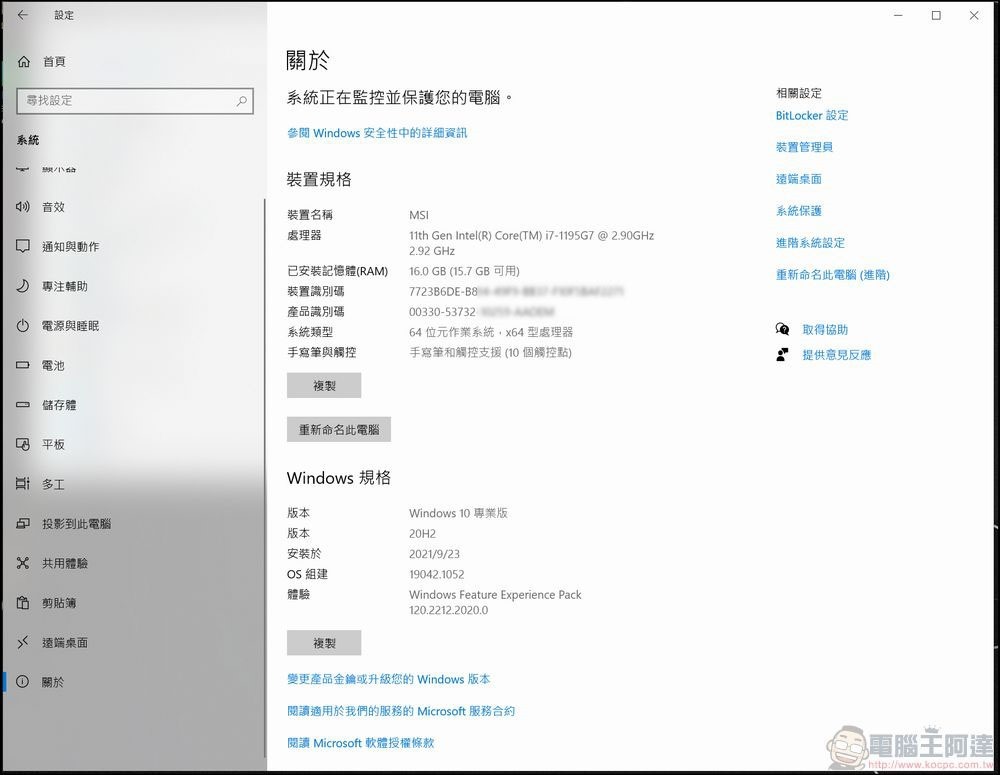Open 閱讀 Microsoft 軟體授權條款 link
Viewport: 1000px width, 775px height.
[360, 743]
